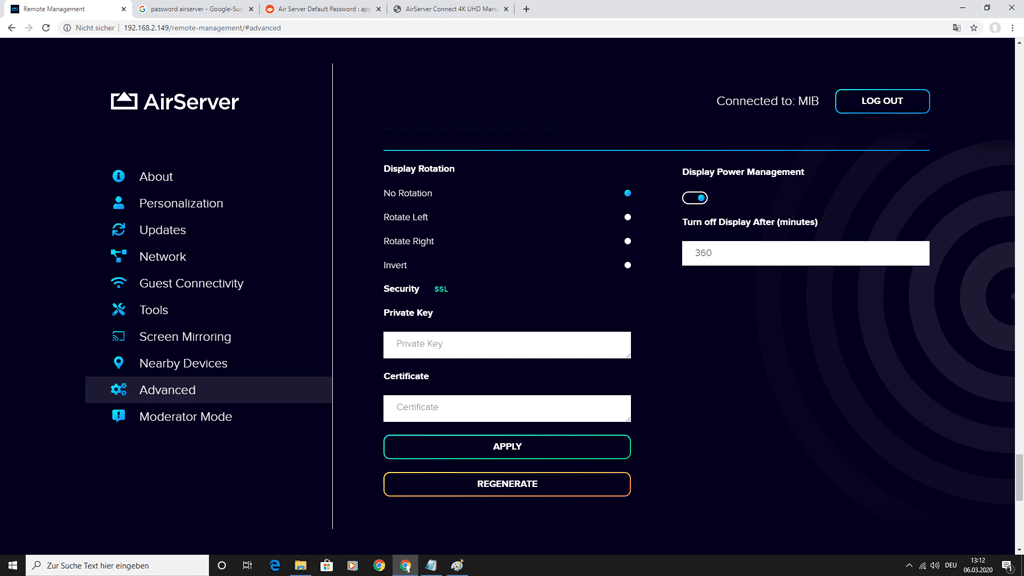Open the notification center icon
Viewport: 1024px width, 576px height.
1008,565
